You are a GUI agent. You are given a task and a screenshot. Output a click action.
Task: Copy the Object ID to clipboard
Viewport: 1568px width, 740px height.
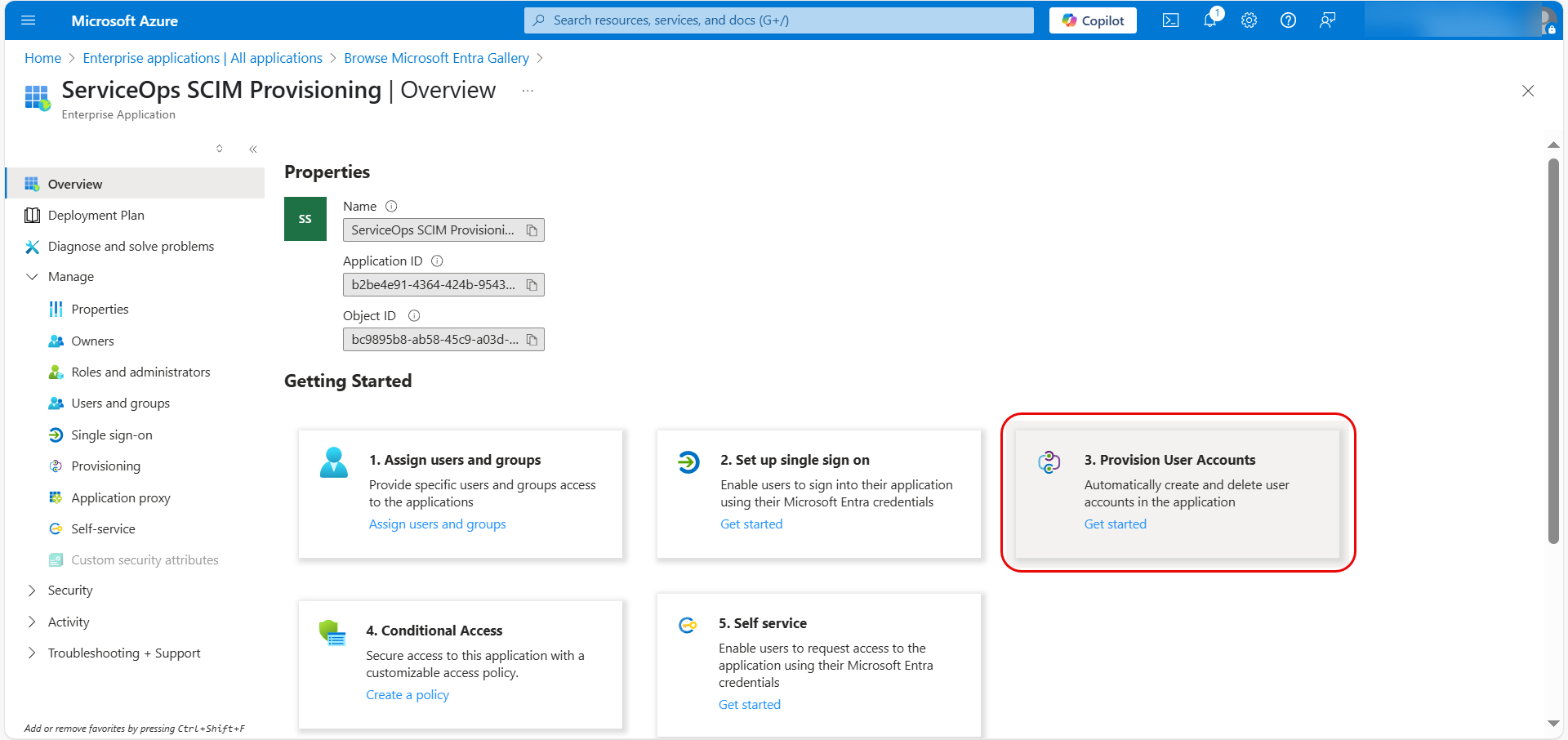coord(532,340)
